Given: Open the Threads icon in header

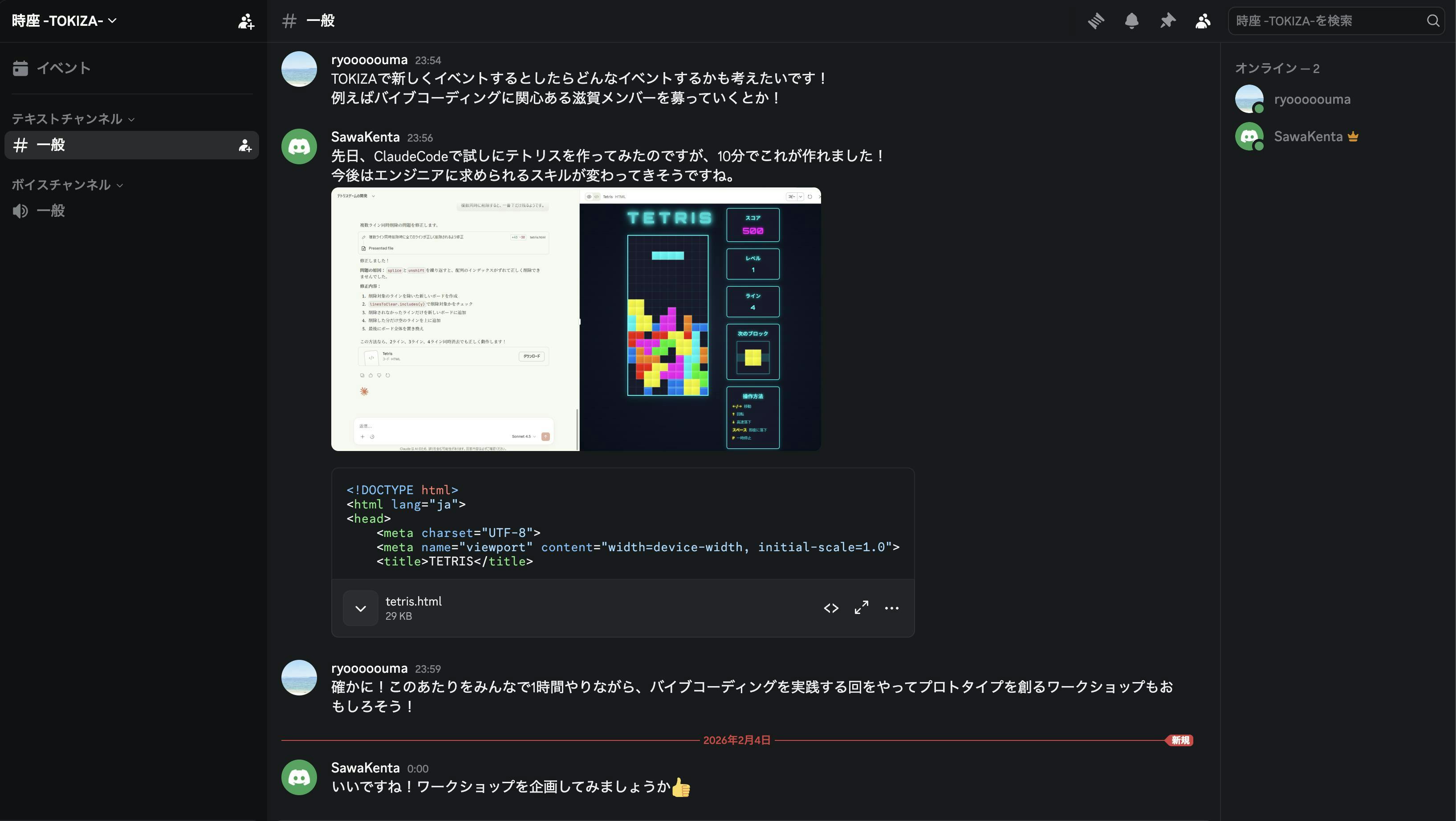Looking at the screenshot, I should 1095,21.
